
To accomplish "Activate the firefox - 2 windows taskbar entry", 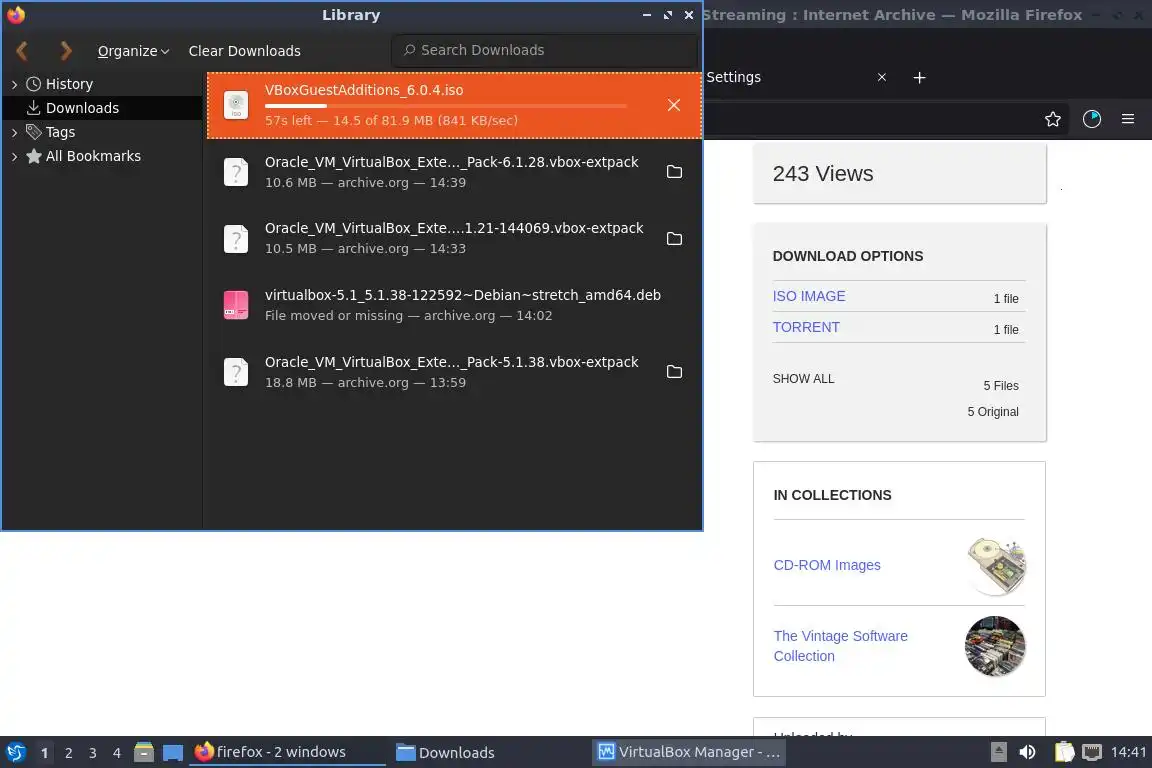I will point(287,752).
